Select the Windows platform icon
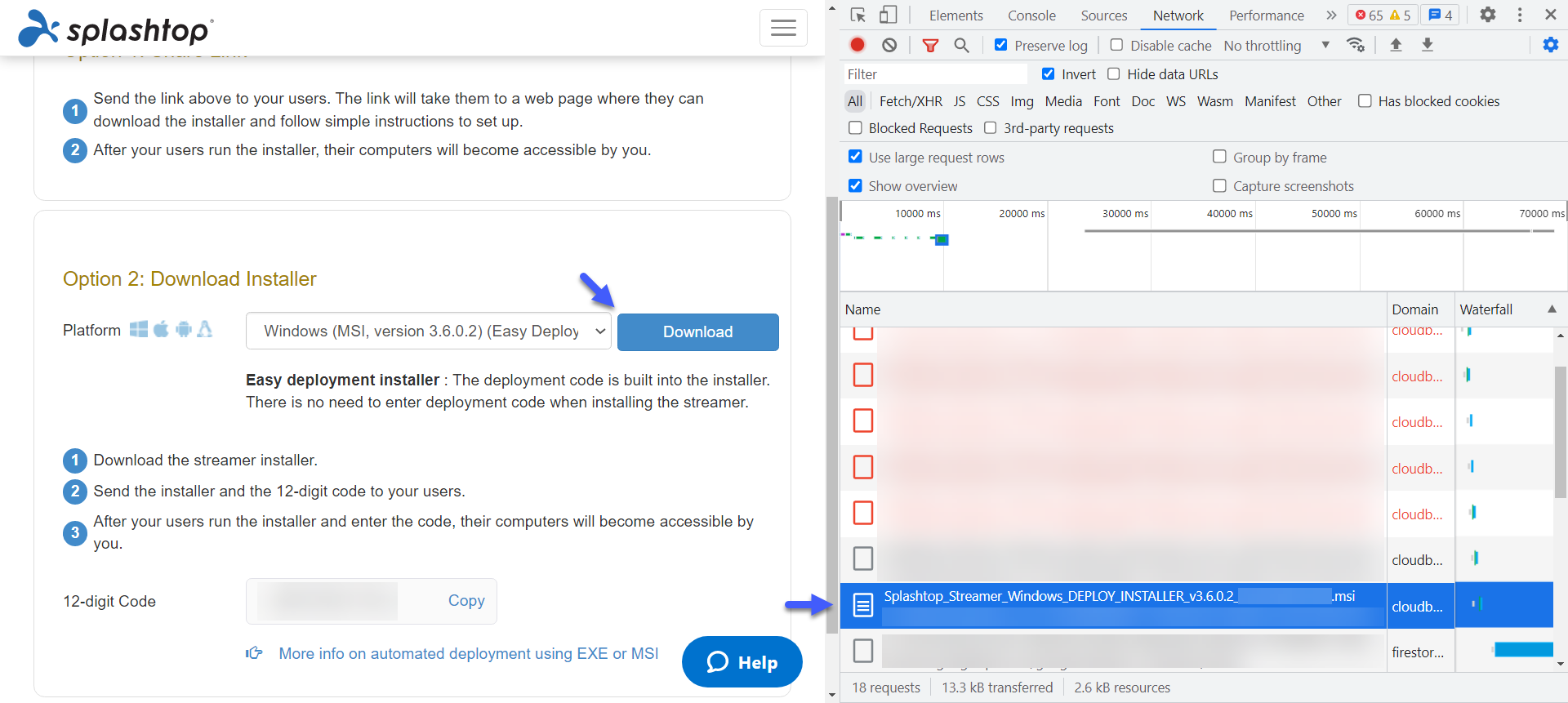This screenshot has width=1568, height=703. (x=139, y=329)
